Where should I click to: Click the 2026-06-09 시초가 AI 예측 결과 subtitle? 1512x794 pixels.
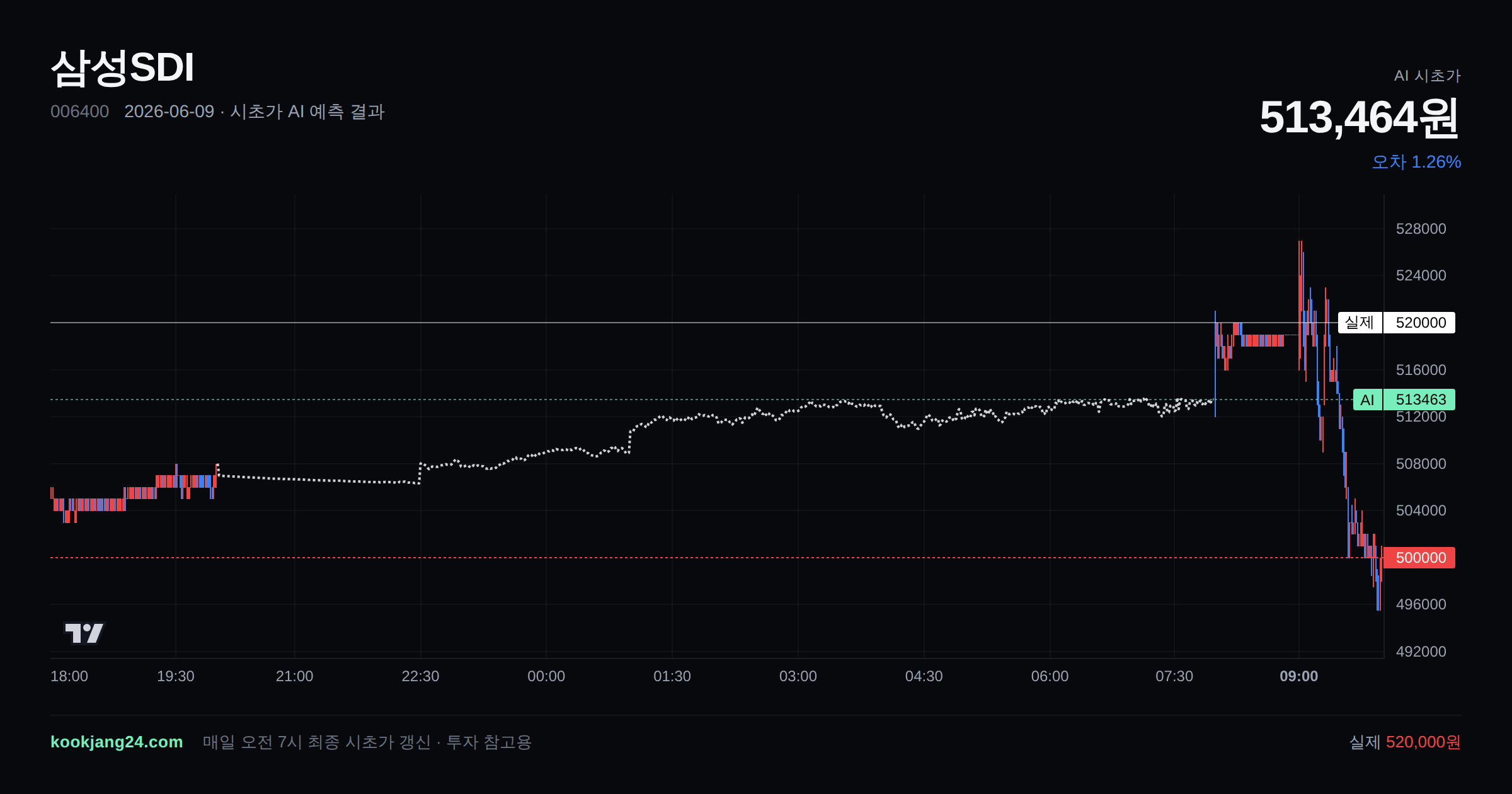[255, 112]
